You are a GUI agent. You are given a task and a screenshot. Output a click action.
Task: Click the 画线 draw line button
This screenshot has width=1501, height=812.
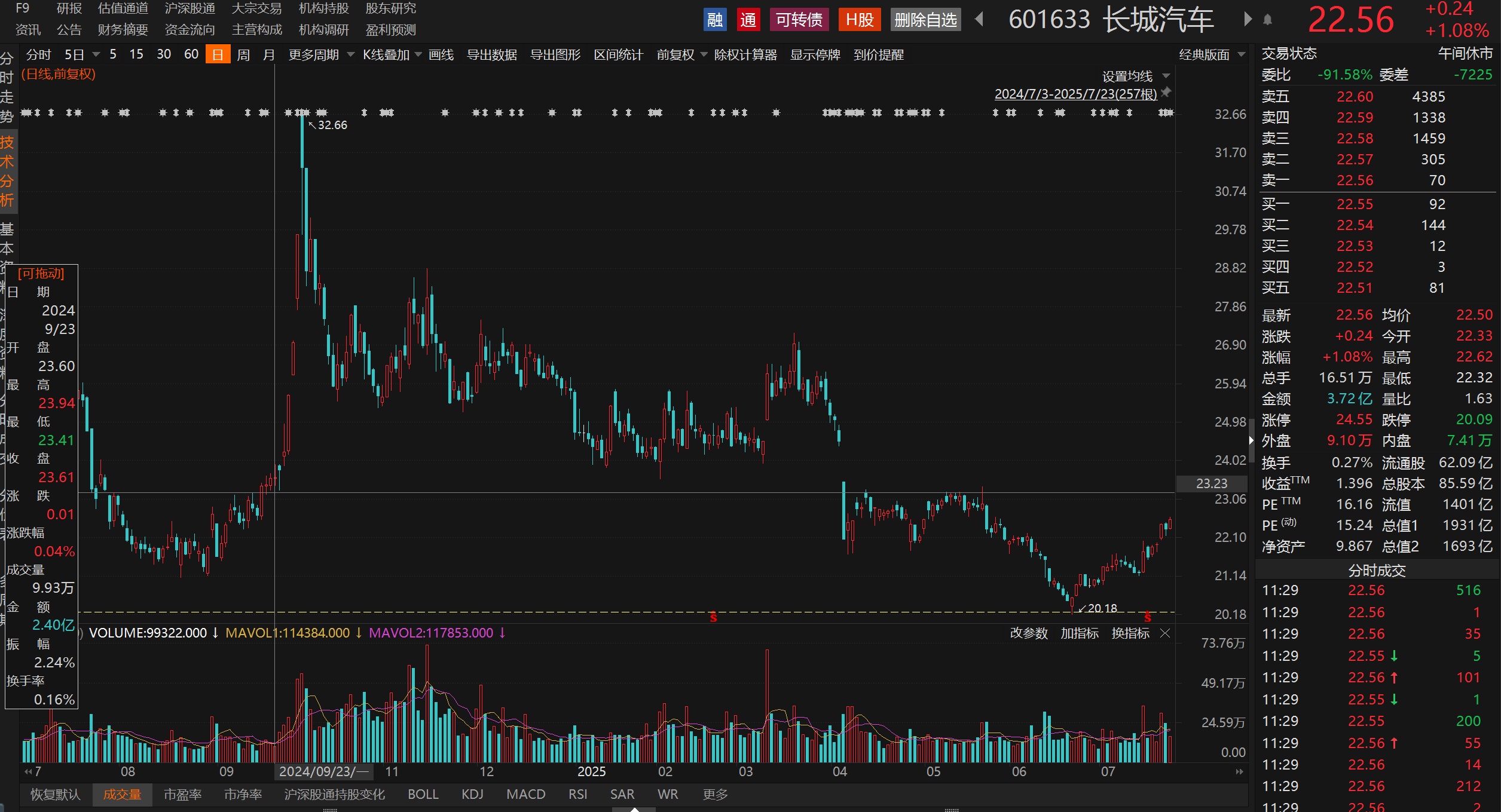point(441,54)
